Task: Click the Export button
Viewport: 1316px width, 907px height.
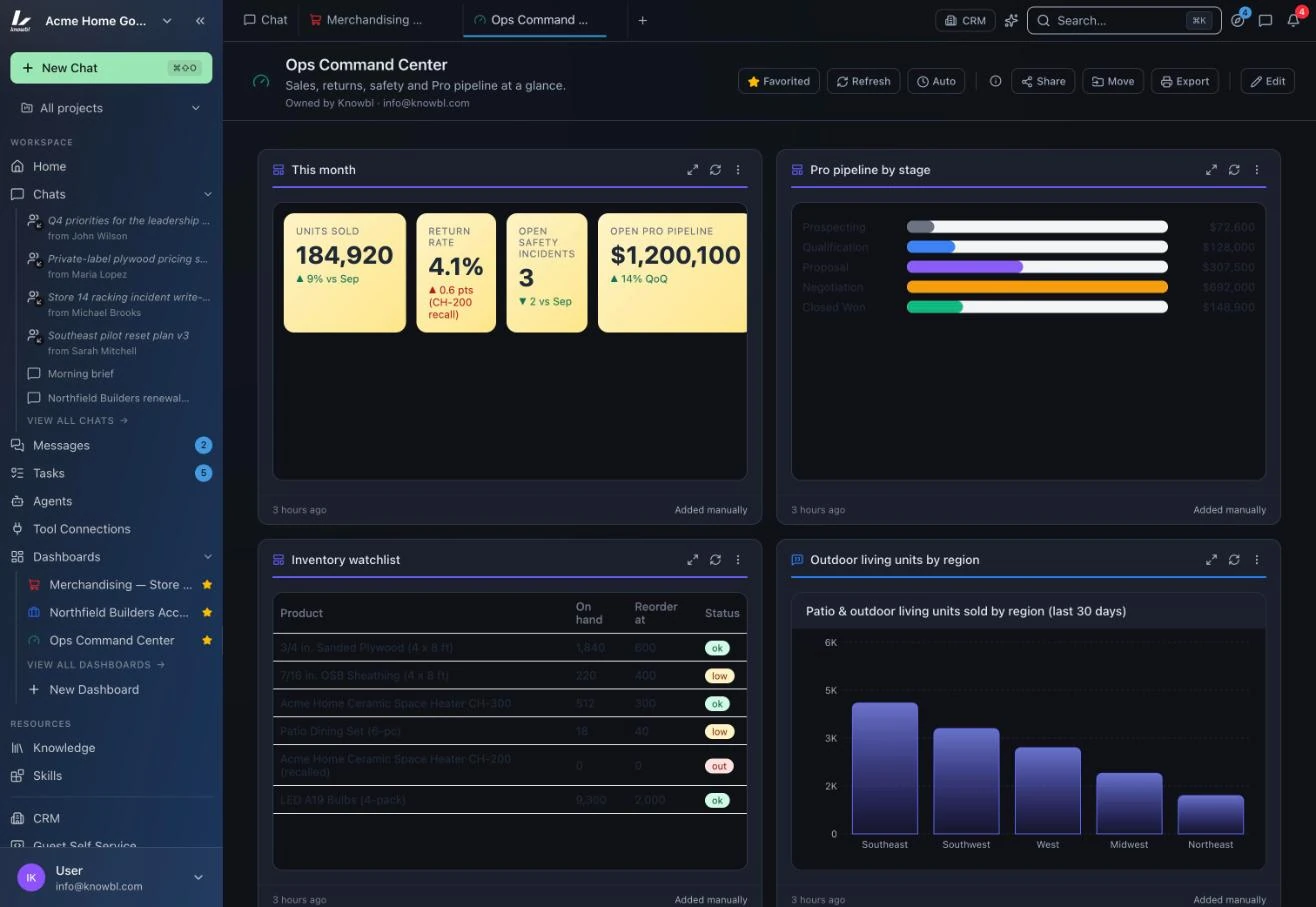Action: 1185,81
